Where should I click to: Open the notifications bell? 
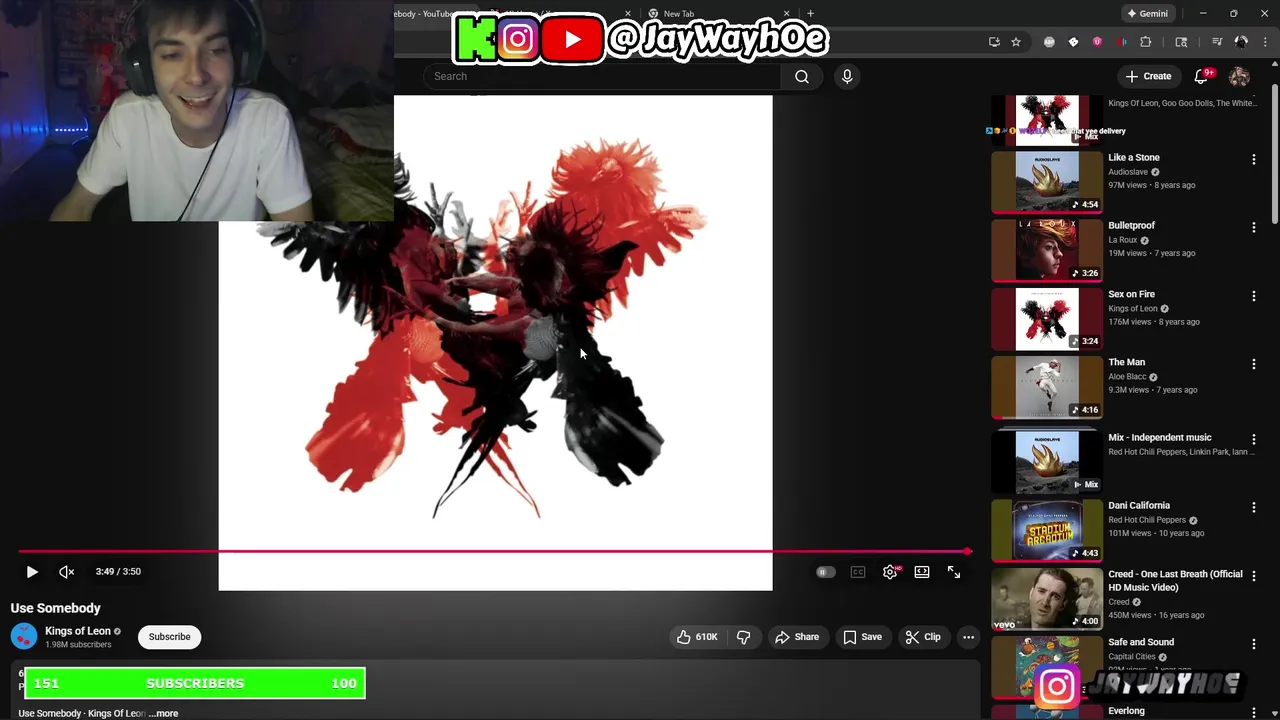[1202, 76]
